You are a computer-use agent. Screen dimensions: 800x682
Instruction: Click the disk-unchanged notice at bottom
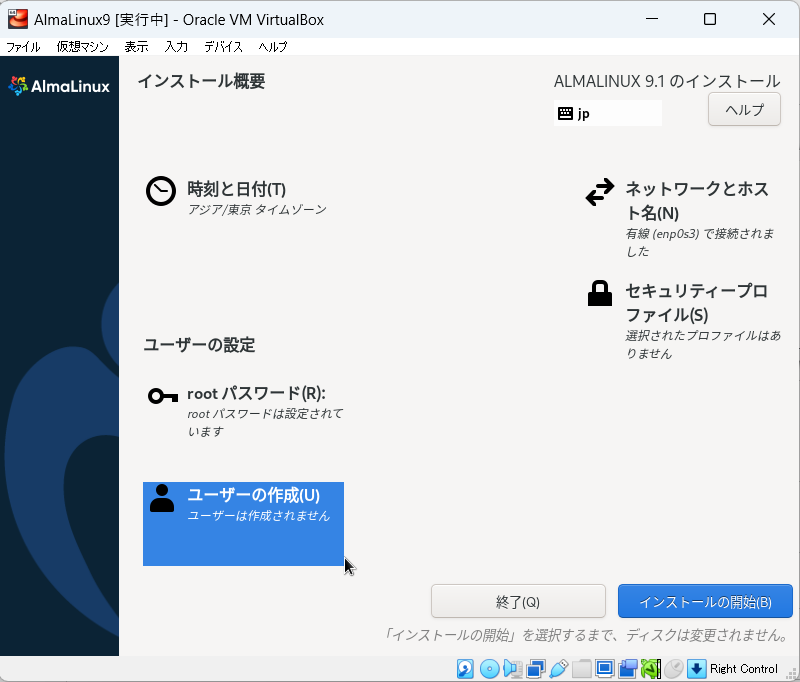[586, 635]
